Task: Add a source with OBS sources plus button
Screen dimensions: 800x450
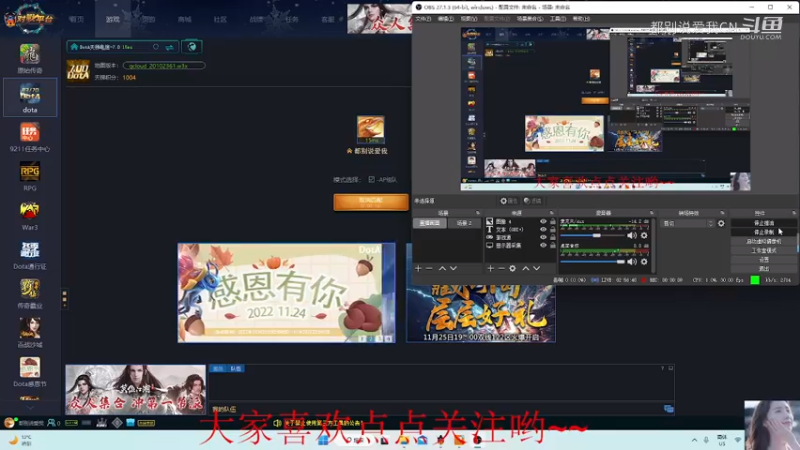Action: [490, 268]
